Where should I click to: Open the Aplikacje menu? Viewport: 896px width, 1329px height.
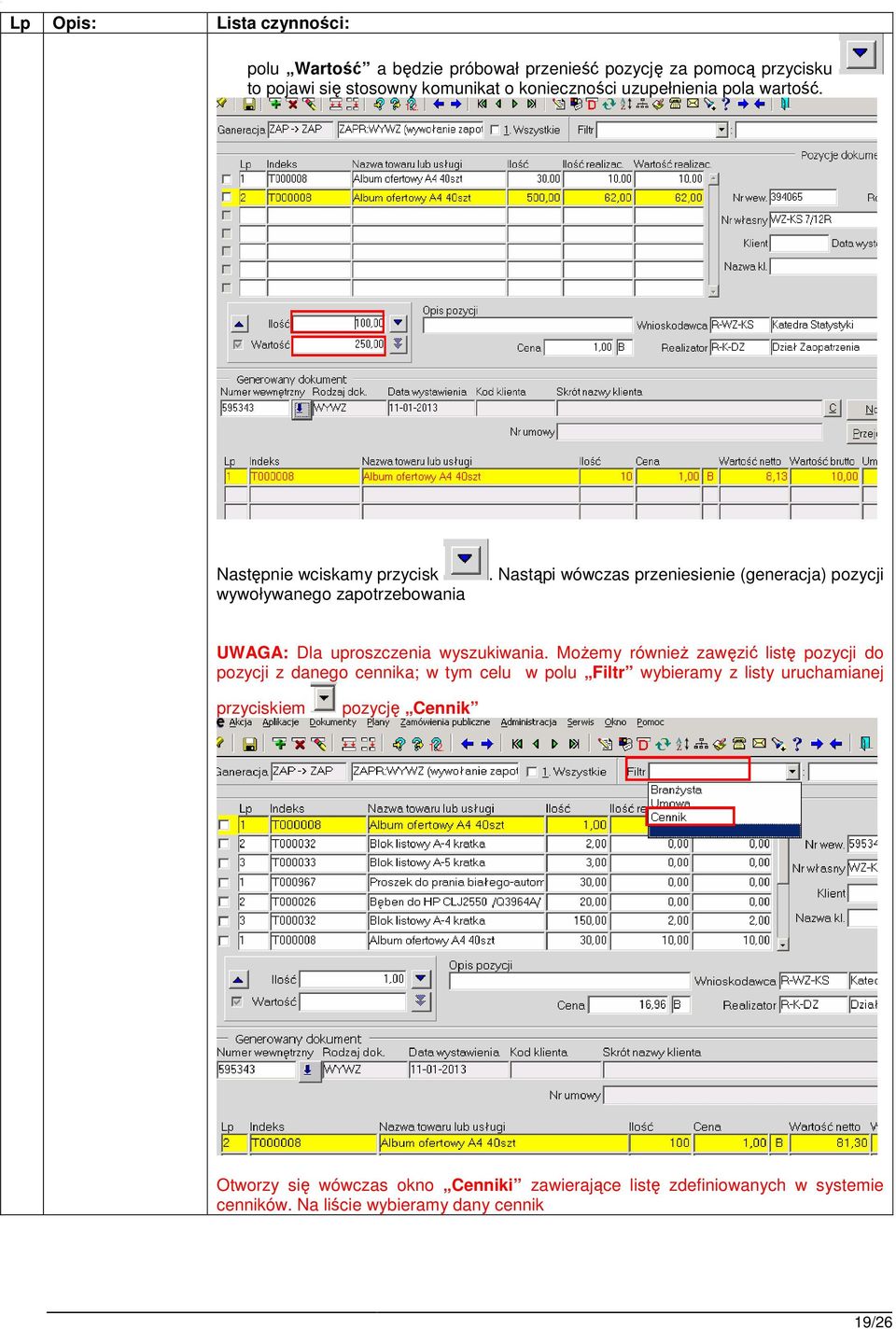(x=281, y=722)
